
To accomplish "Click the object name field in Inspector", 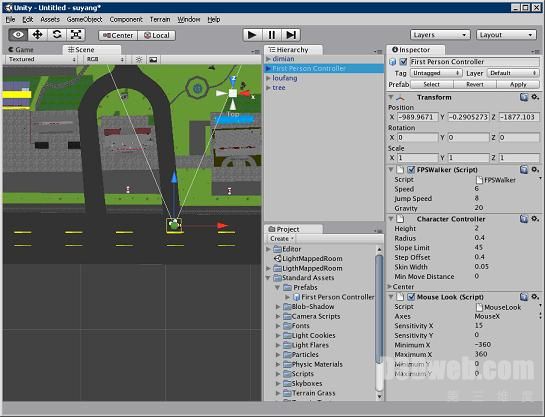I will (474, 62).
